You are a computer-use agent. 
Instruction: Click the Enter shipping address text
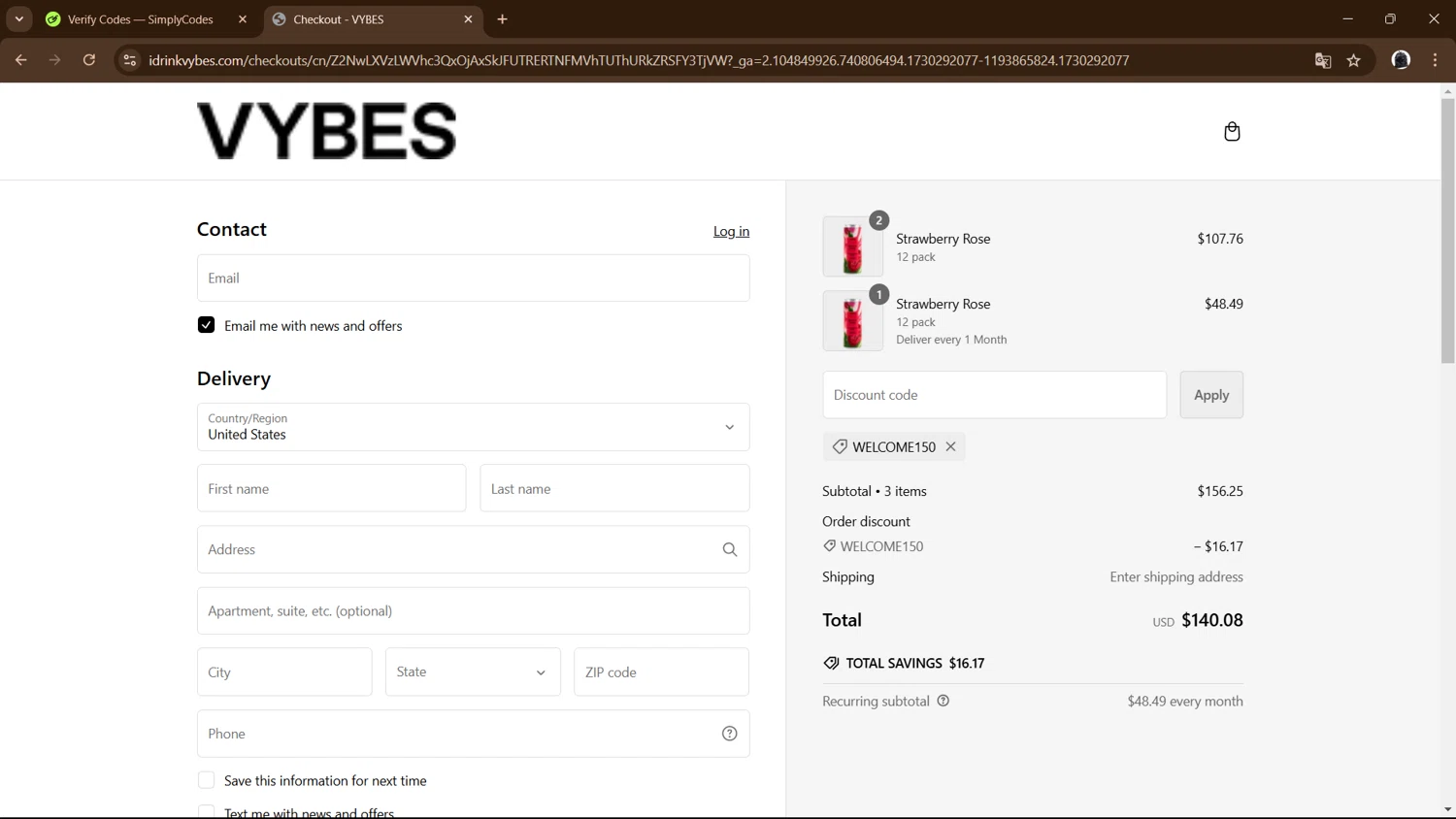pos(1176,576)
